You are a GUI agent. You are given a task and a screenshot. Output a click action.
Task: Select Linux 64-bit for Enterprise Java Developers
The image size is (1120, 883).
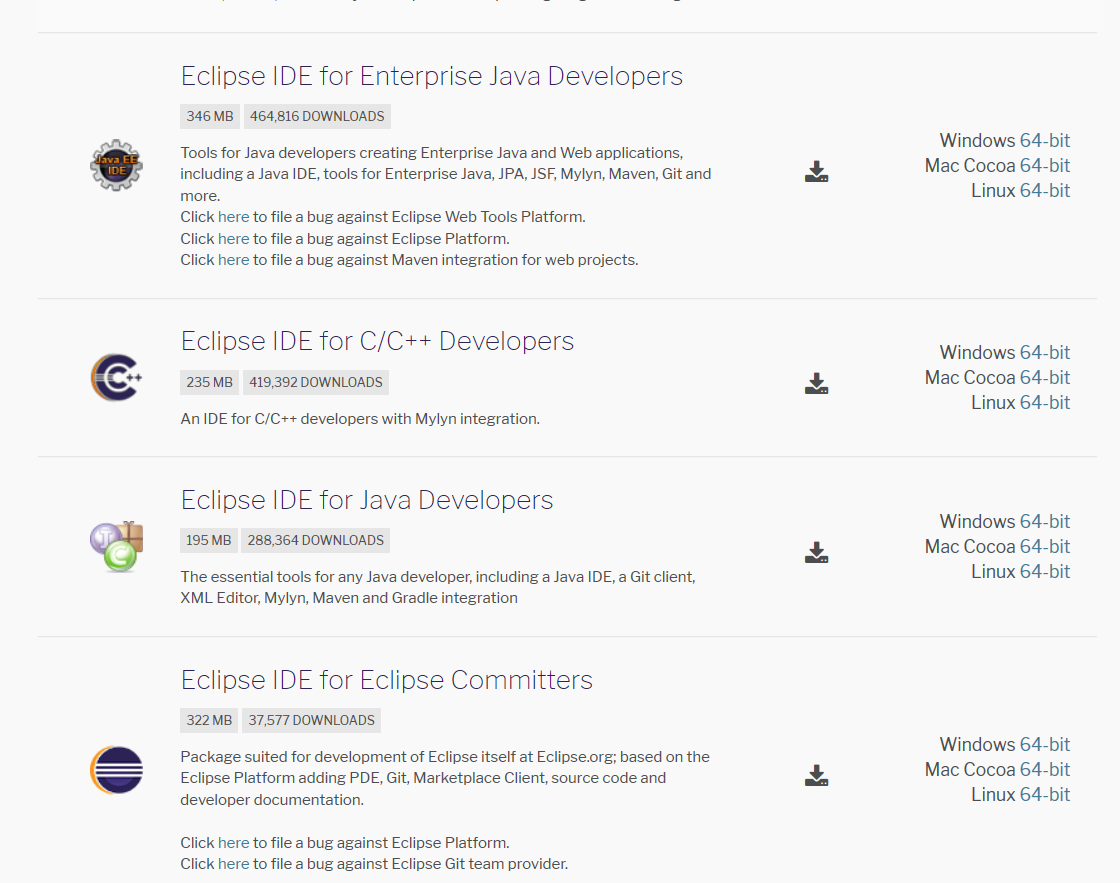[x=1044, y=190]
